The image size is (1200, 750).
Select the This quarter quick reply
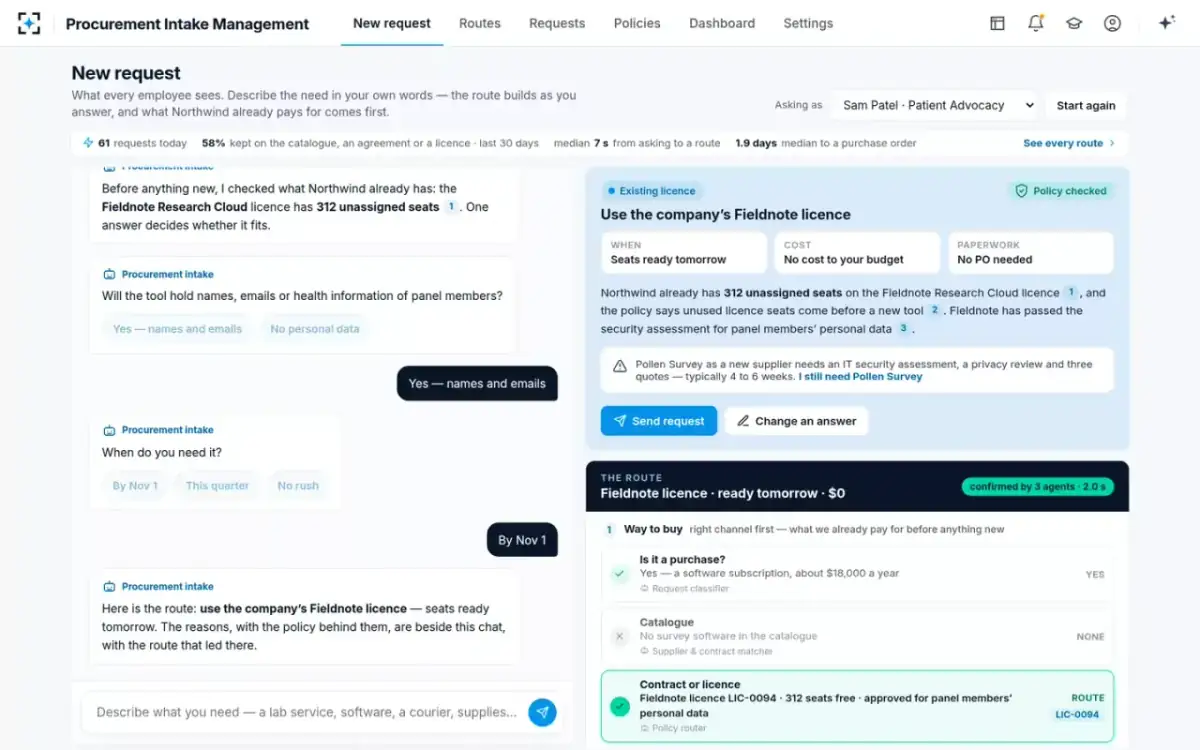pos(217,486)
